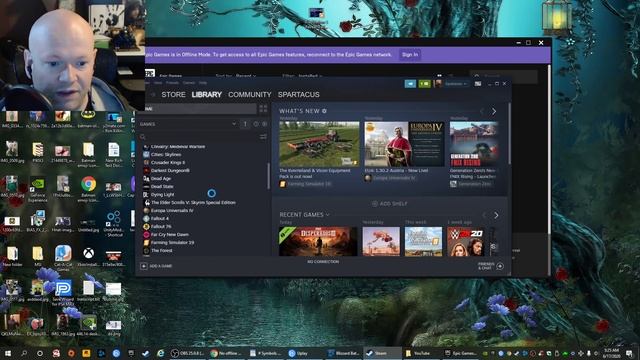This screenshot has height=360, width=640.
Task: Advance What's New with the right arrow
Action: 494,111
